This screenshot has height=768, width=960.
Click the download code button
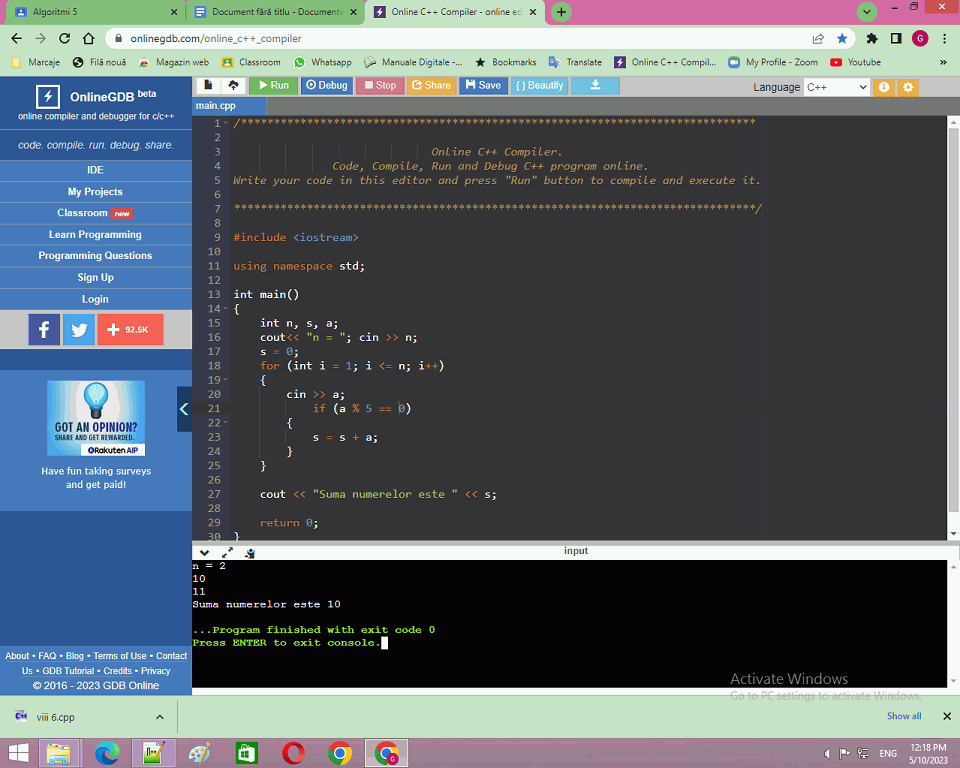point(596,86)
